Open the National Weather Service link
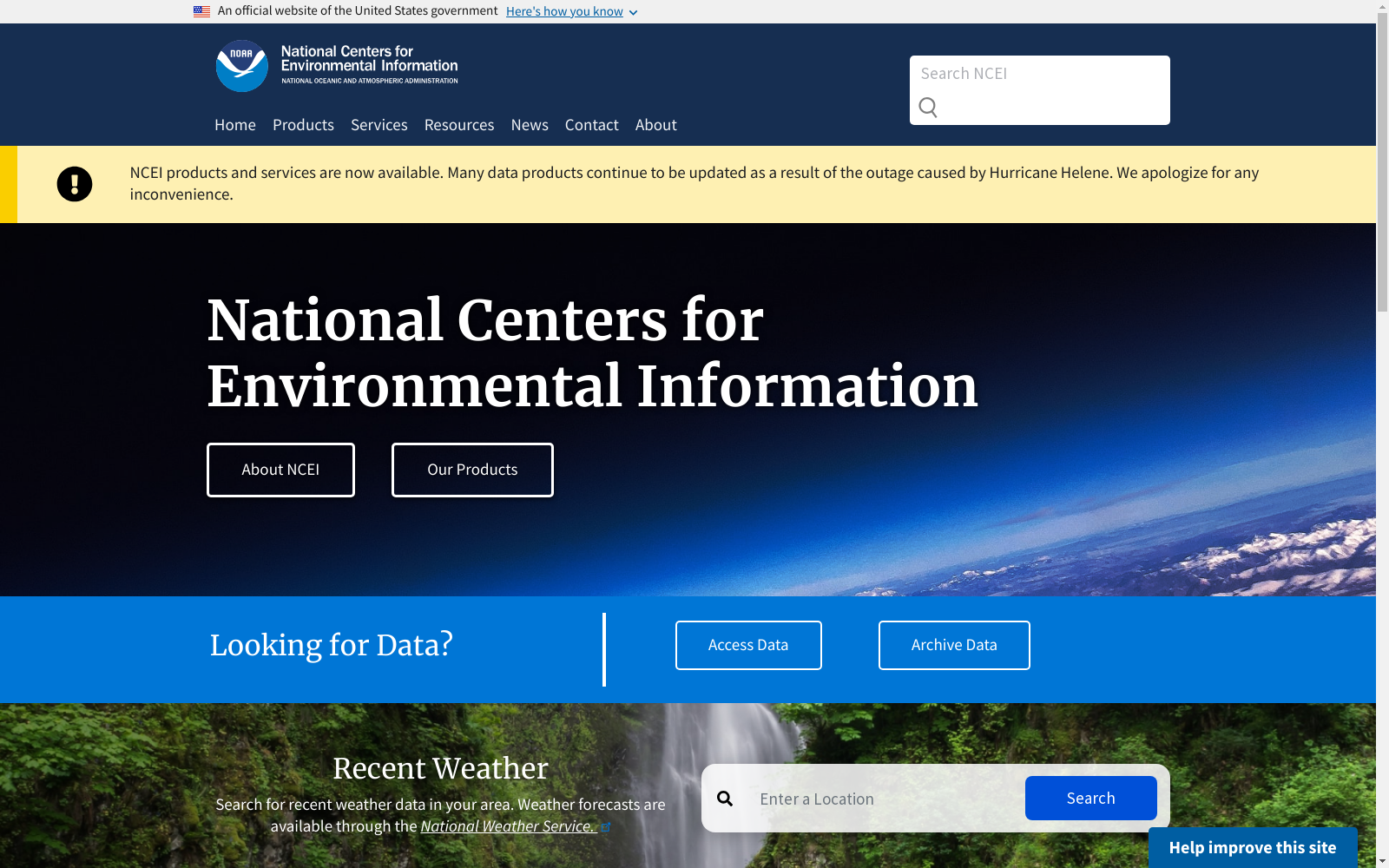1389x868 pixels. pos(508,826)
